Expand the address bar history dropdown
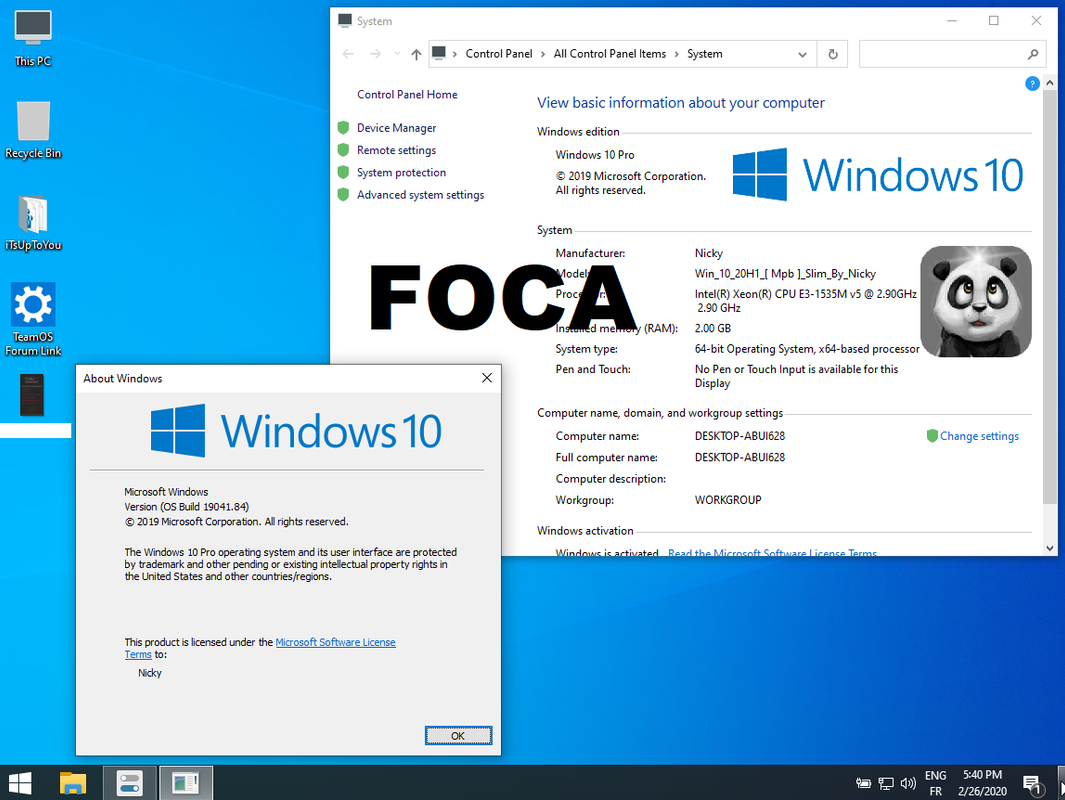This screenshot has width=1065, height=800. 802,54
